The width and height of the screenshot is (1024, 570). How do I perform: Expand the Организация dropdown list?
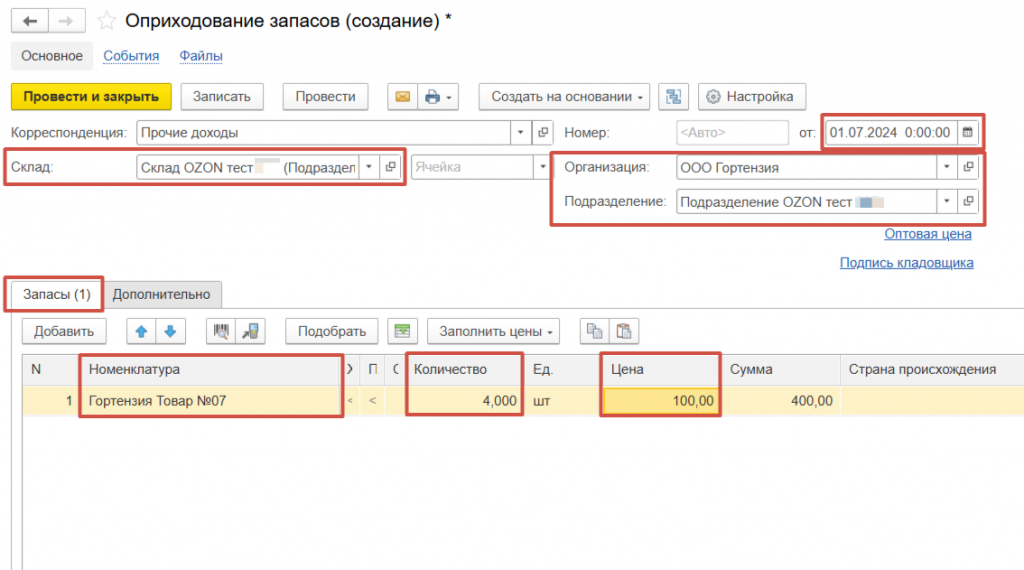click(945, 167)
